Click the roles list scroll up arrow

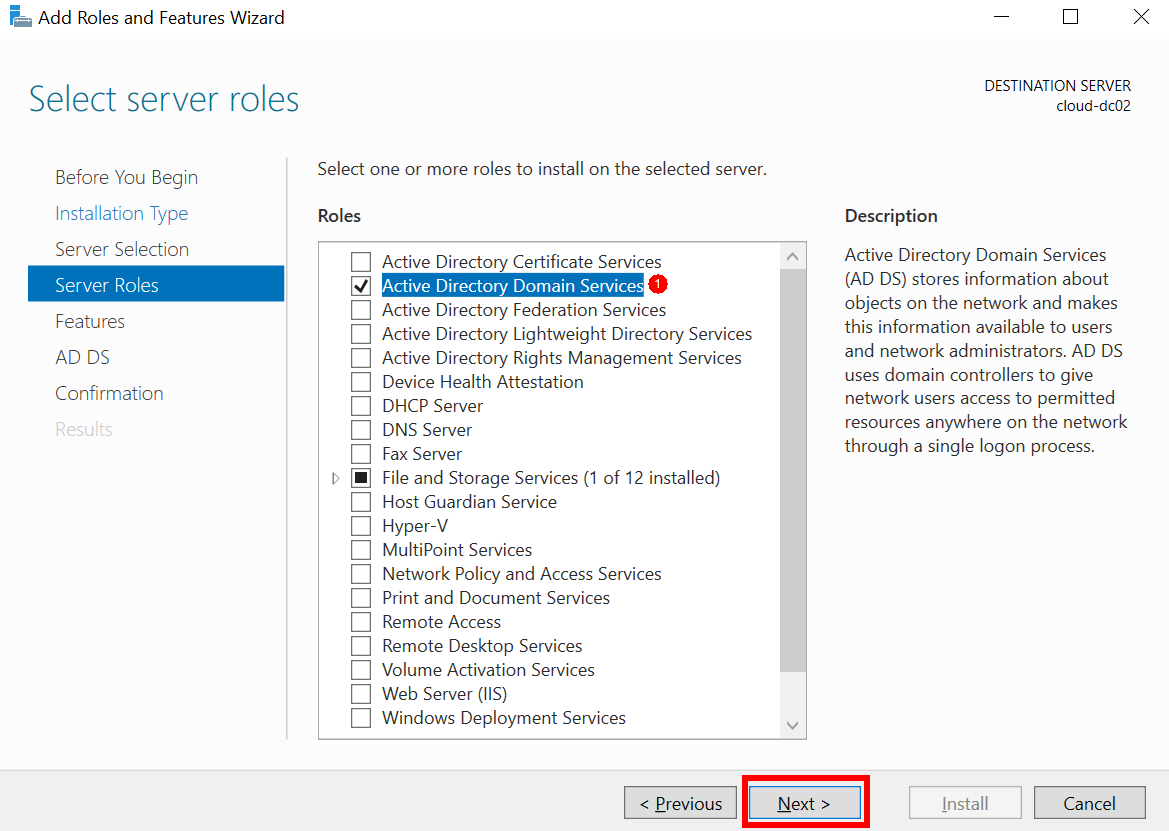(x=793, y=256)
